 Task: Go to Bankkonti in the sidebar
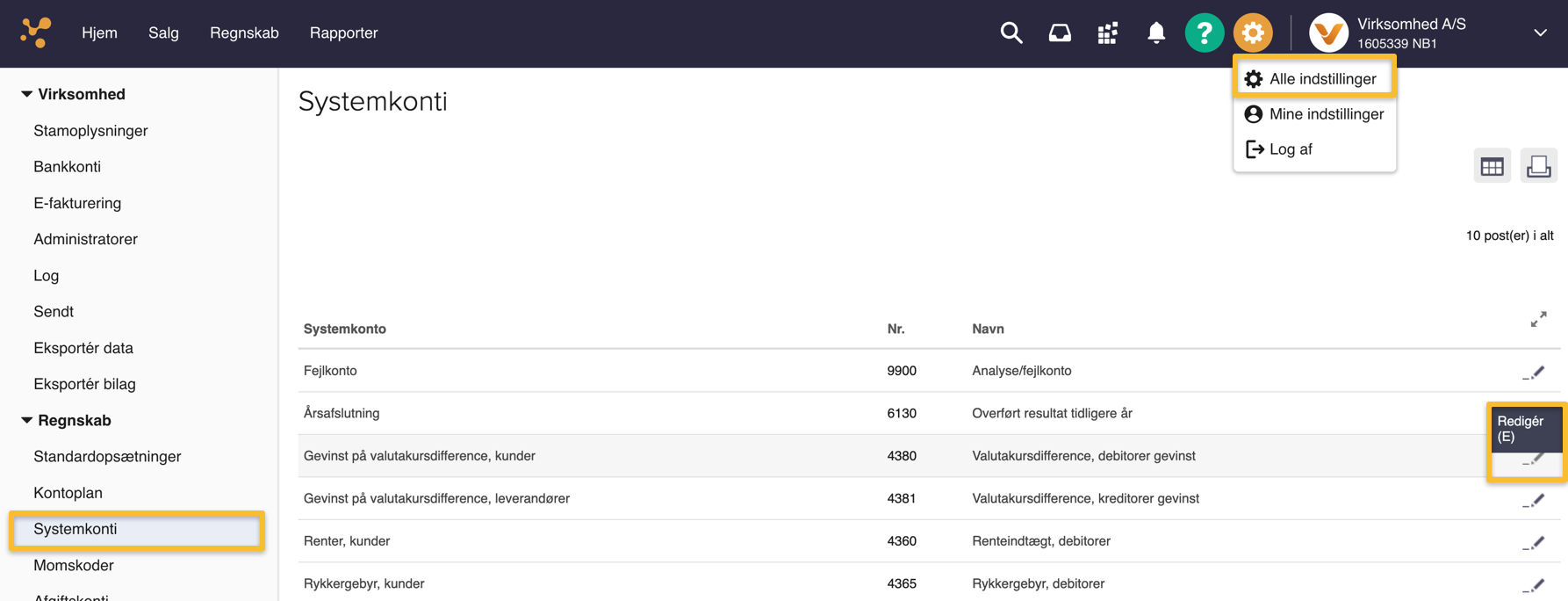tap(67, 167)
